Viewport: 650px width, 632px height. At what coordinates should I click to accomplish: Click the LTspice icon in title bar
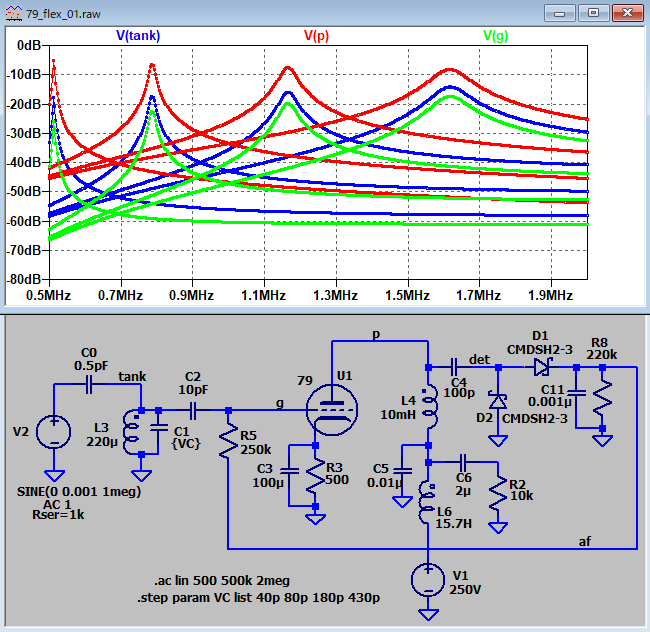coord(14,14)
